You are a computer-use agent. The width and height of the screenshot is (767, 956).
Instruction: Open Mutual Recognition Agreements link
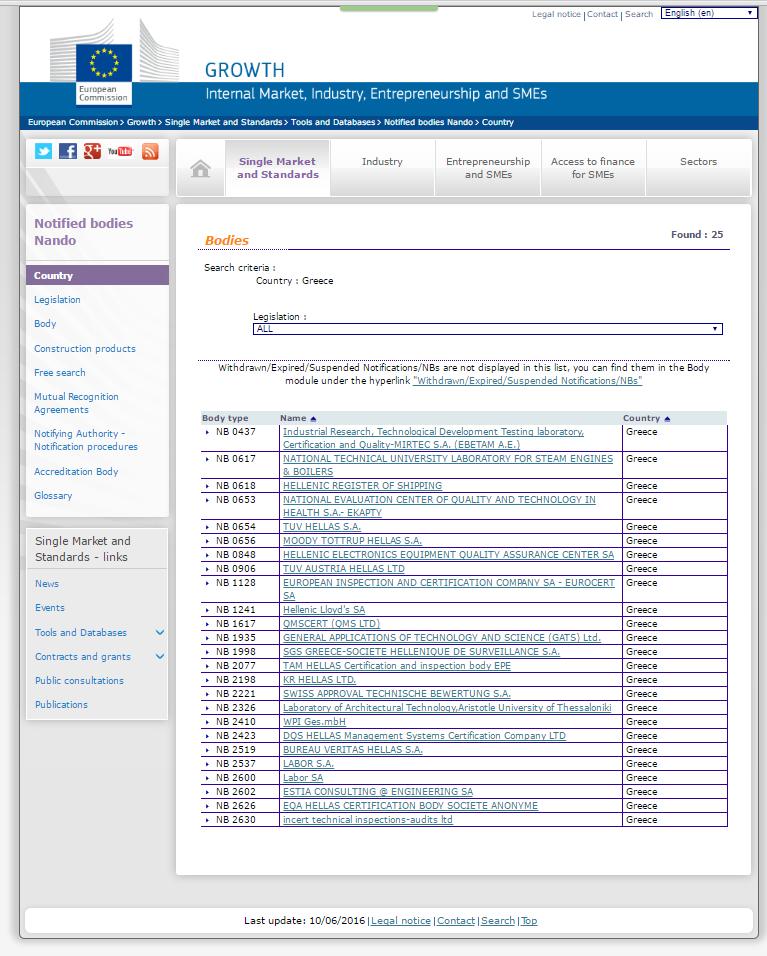coord(76,403)
